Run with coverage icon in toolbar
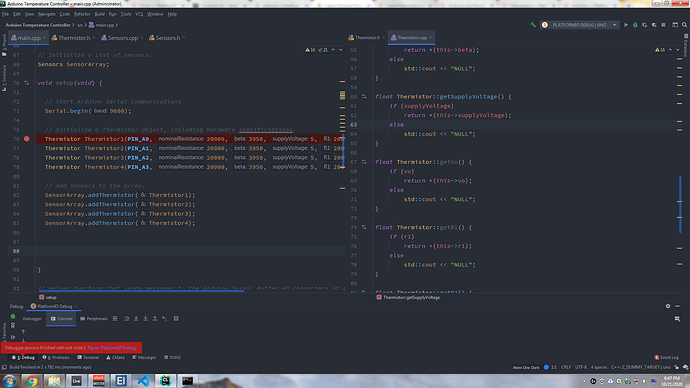This screenshot has height=388, width=690. (644, 25)
